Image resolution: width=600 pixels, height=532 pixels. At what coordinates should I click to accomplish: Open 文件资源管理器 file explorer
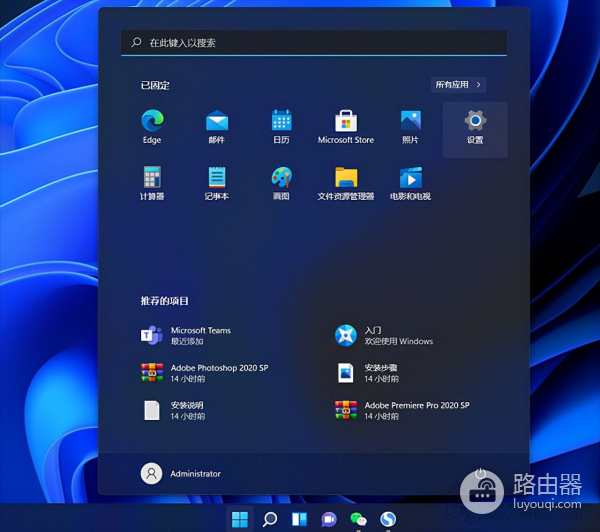[x=346, y=183]
